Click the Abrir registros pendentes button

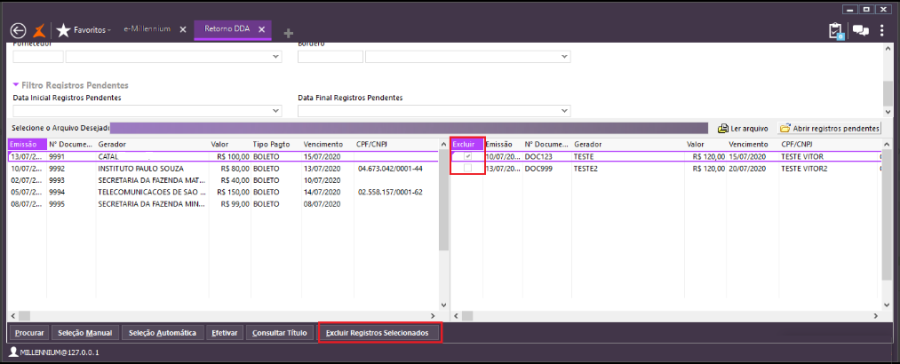[829, 129]
